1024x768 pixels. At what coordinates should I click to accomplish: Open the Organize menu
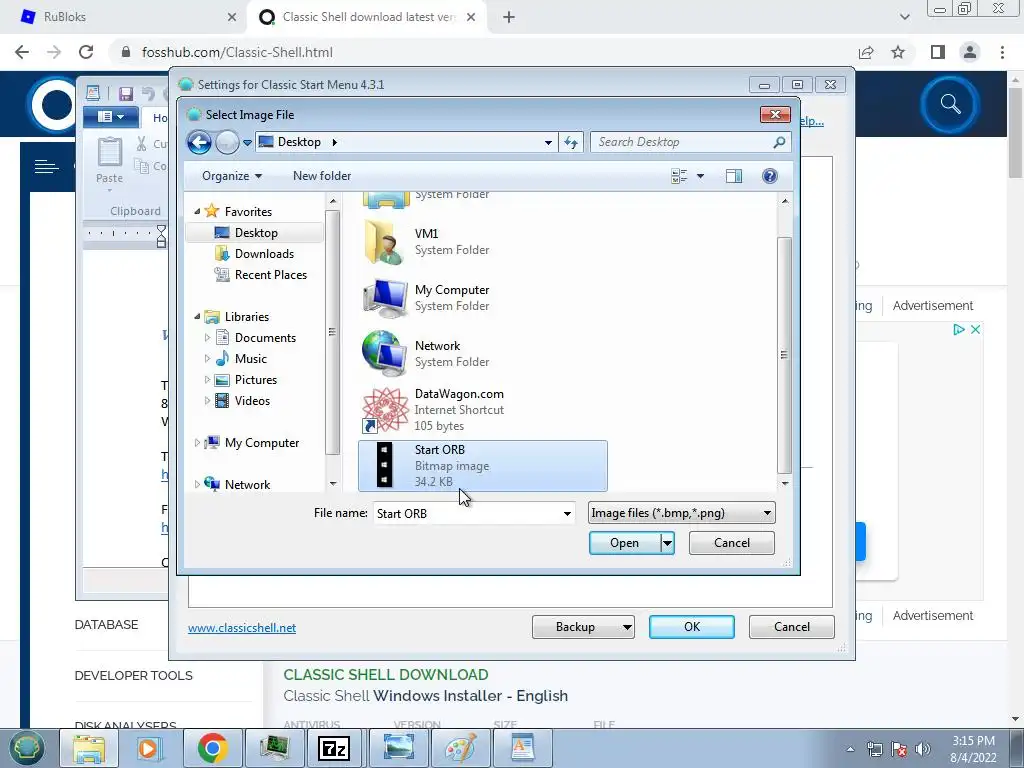pos(232,176)
